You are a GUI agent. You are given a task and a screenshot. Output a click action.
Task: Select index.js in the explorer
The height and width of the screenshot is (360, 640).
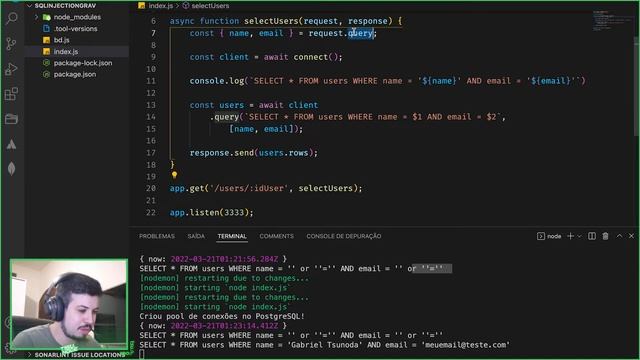pyautogui.click(x=66, y=51)
